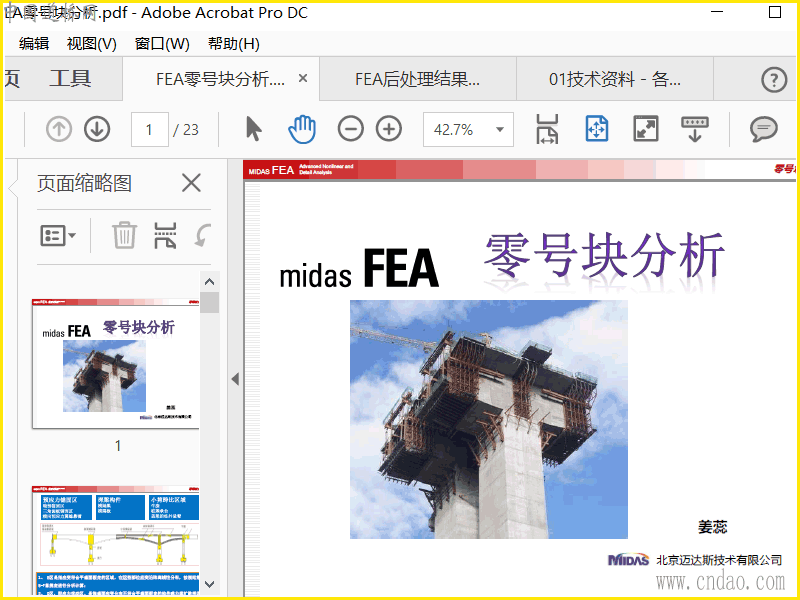800x600 pixels.
Task: Go to next page with down arrow
Action: [97, 129]
